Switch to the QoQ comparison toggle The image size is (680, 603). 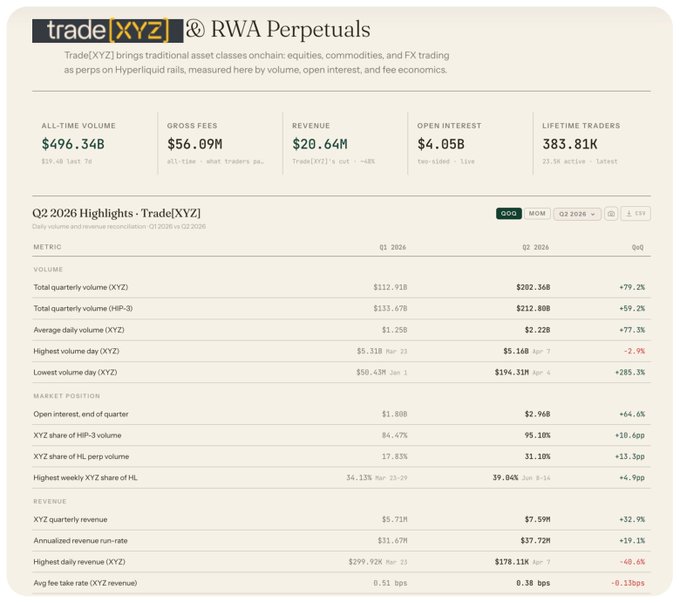pyautogui.click(x=509, y=213)
